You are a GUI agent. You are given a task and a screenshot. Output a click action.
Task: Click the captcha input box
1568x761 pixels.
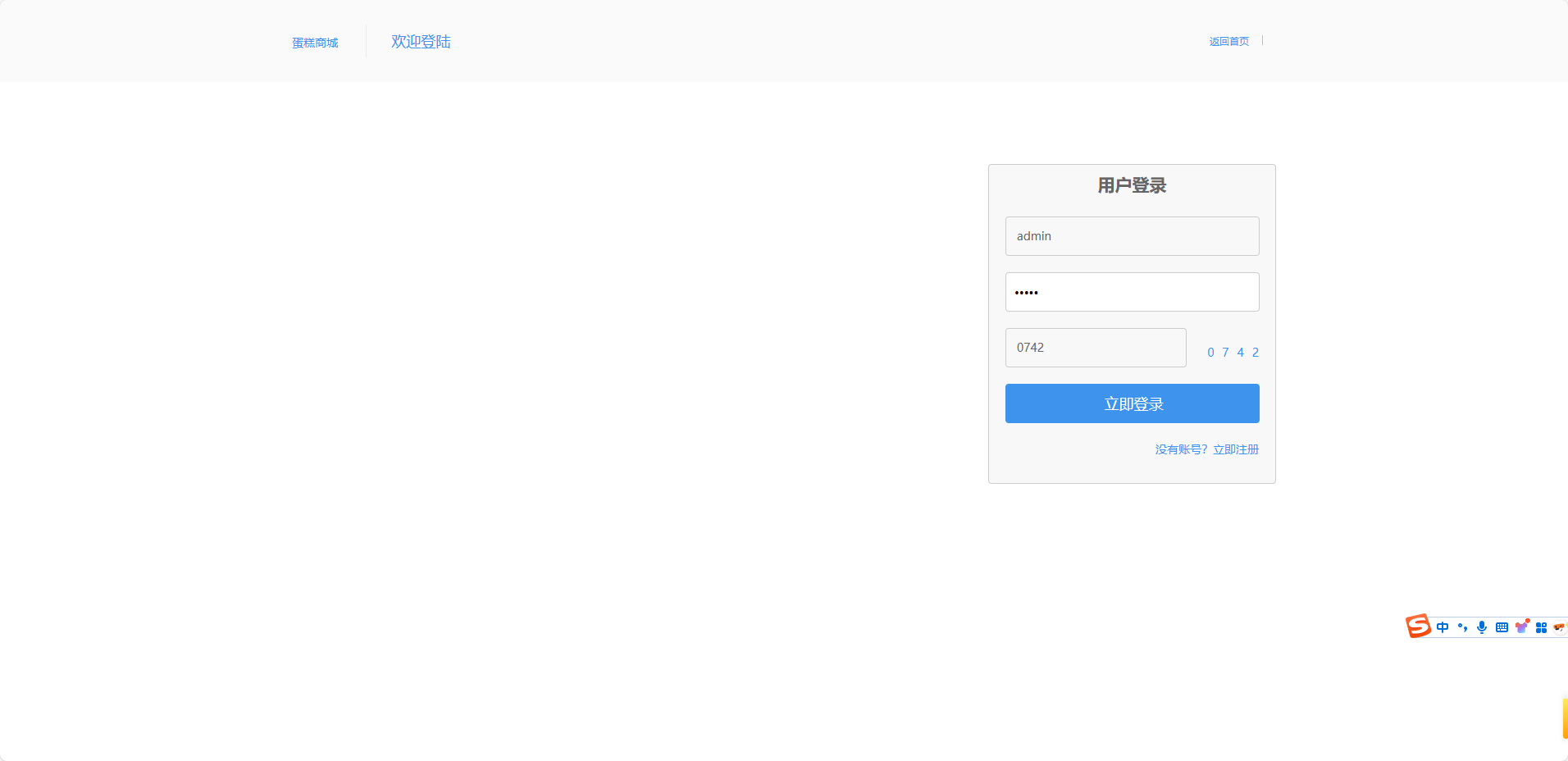pos(1096,347)
